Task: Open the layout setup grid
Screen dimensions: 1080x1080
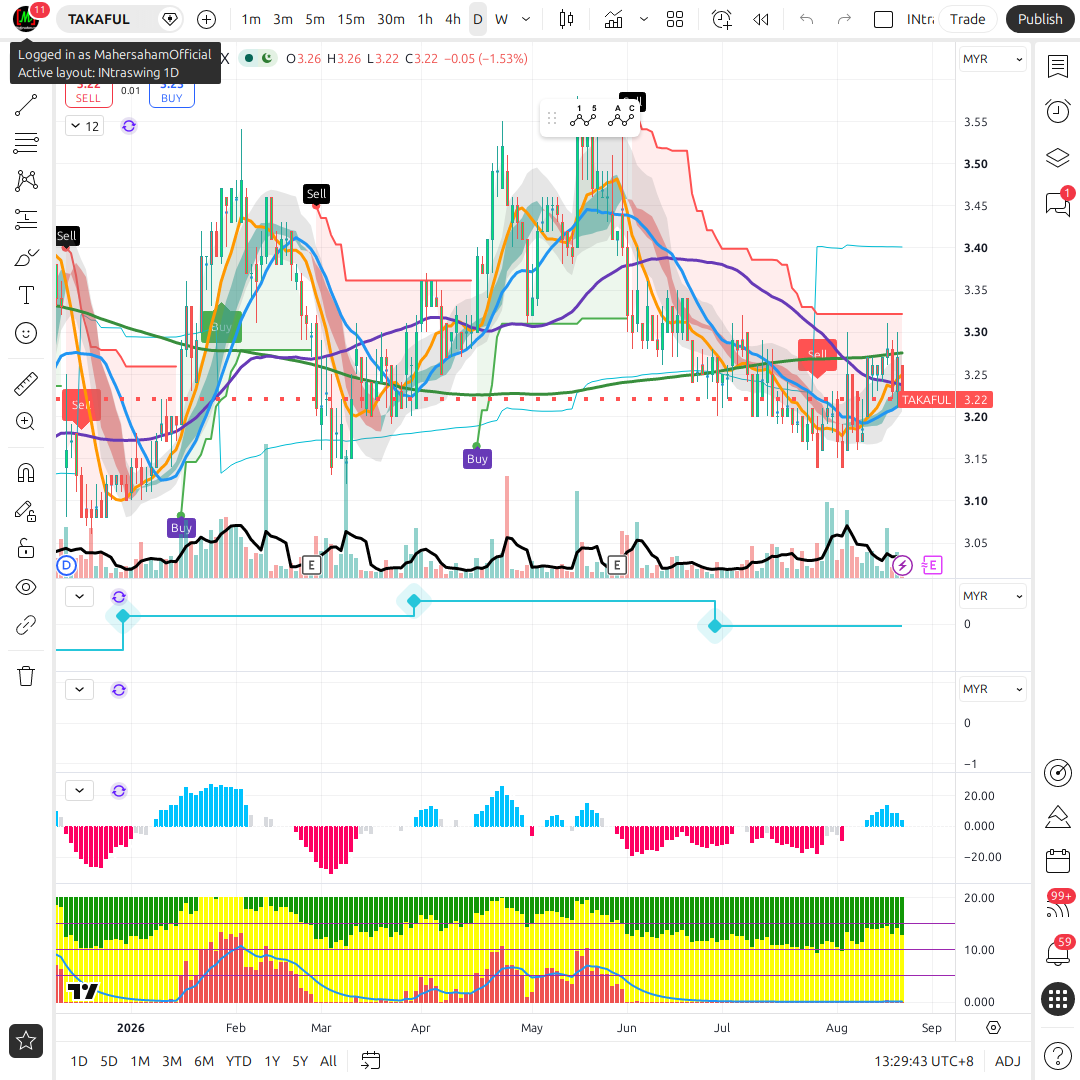Action: point(675,19)
